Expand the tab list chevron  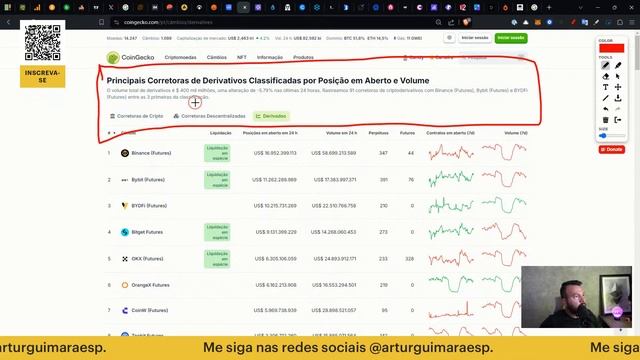tap(581, 7)
